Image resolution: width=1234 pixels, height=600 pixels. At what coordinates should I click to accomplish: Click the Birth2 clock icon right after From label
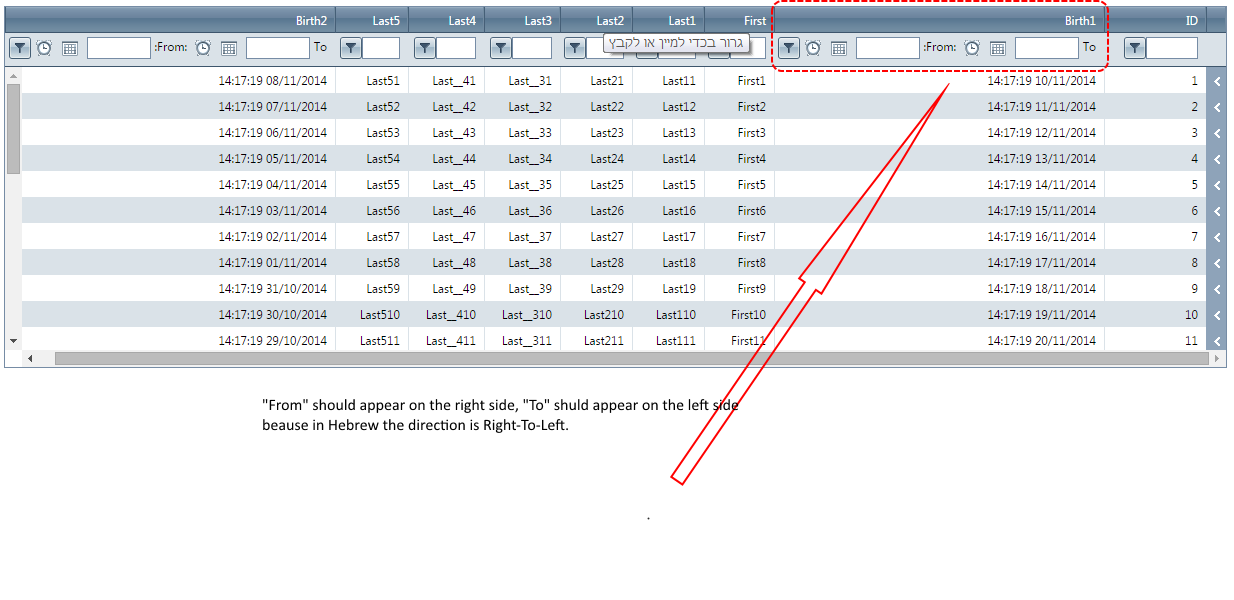pyautogui.click(x=203, y=47)
